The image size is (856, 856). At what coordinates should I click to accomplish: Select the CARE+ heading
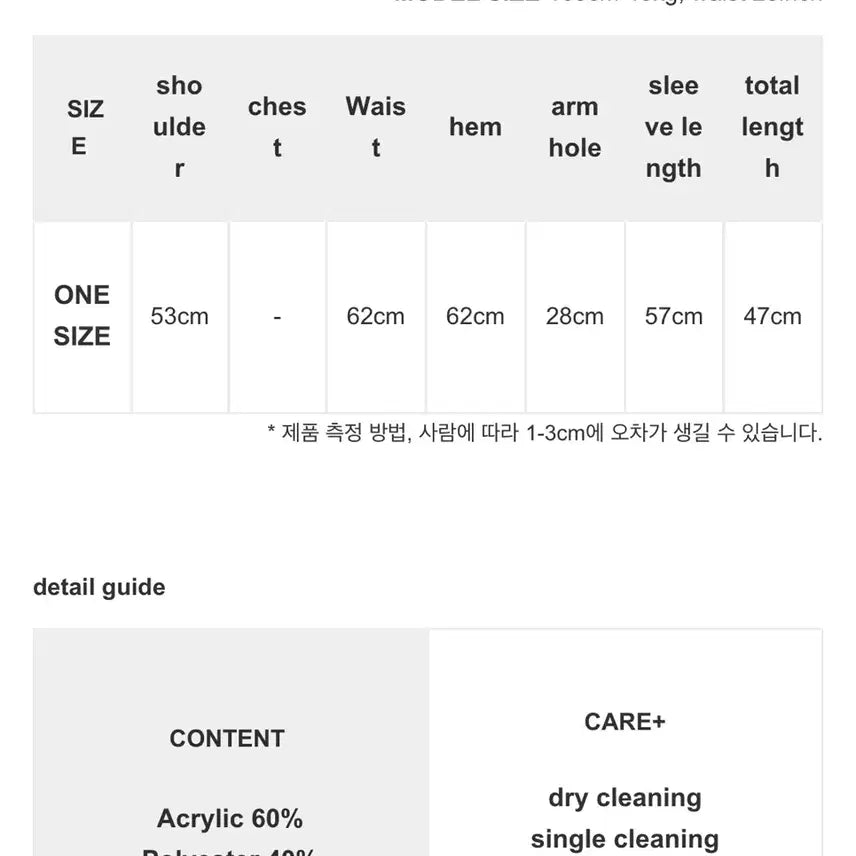click(625, 722)
